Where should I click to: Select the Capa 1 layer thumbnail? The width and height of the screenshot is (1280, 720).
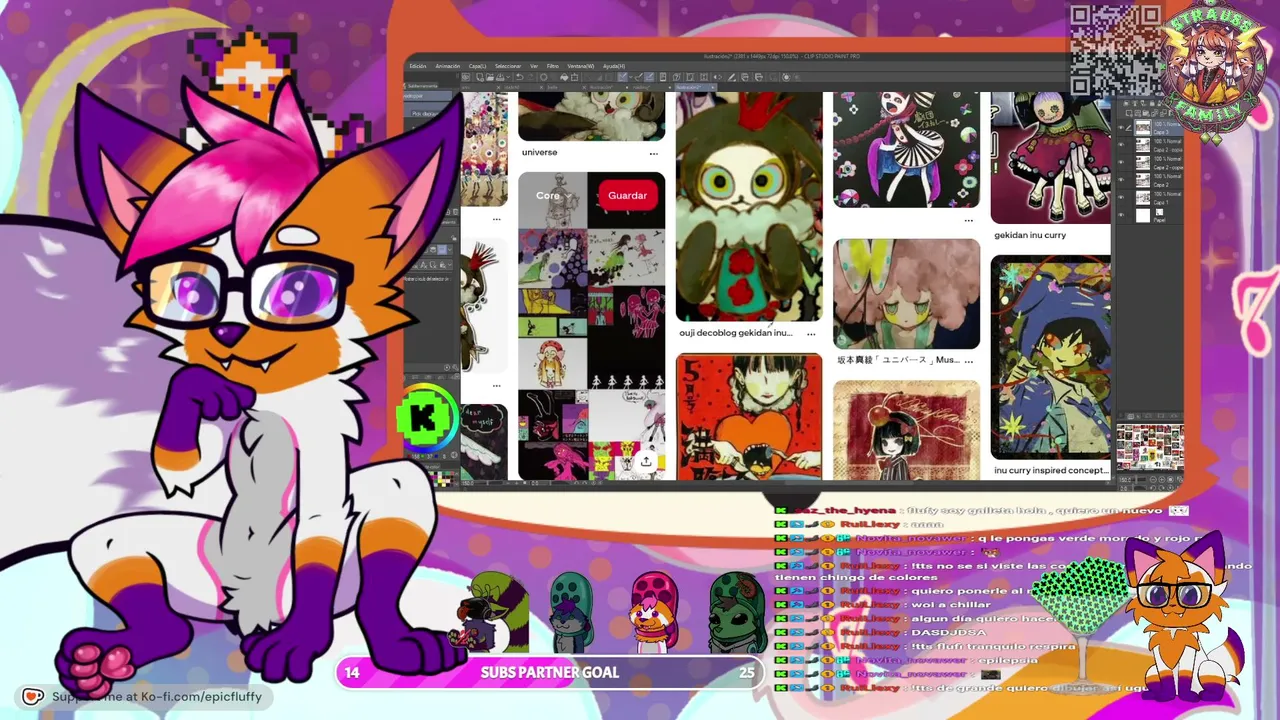[1142, 198]
